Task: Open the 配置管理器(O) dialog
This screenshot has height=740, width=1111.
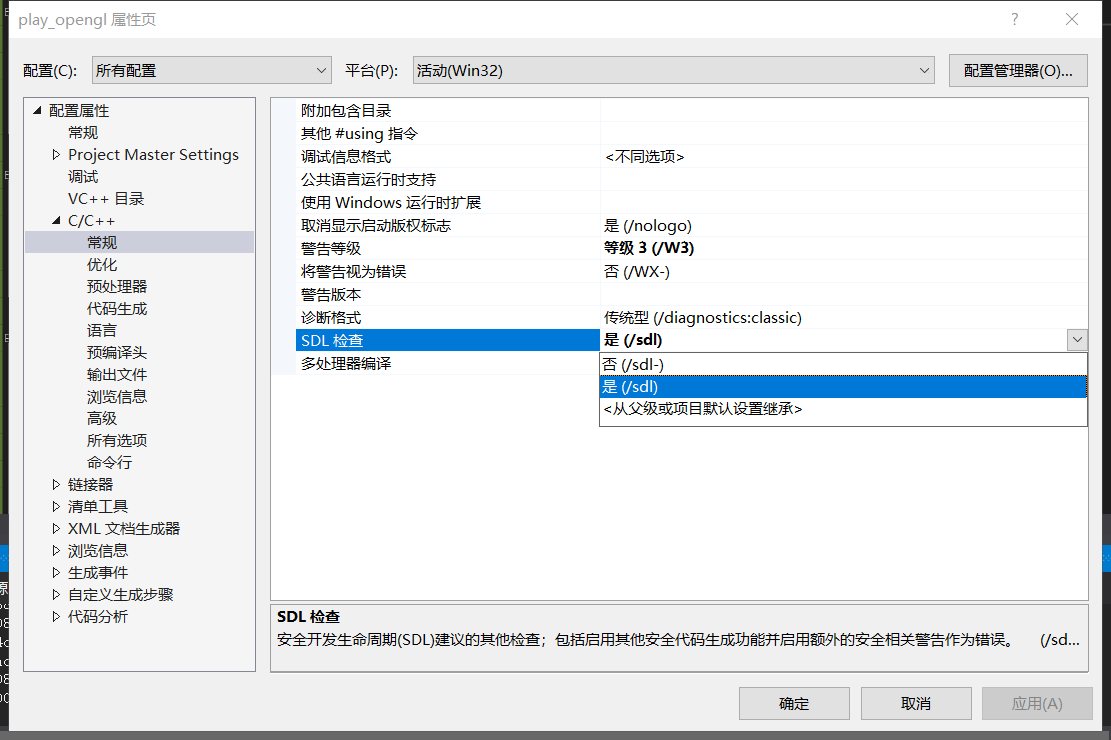Action: click(x=1017, y=69)
